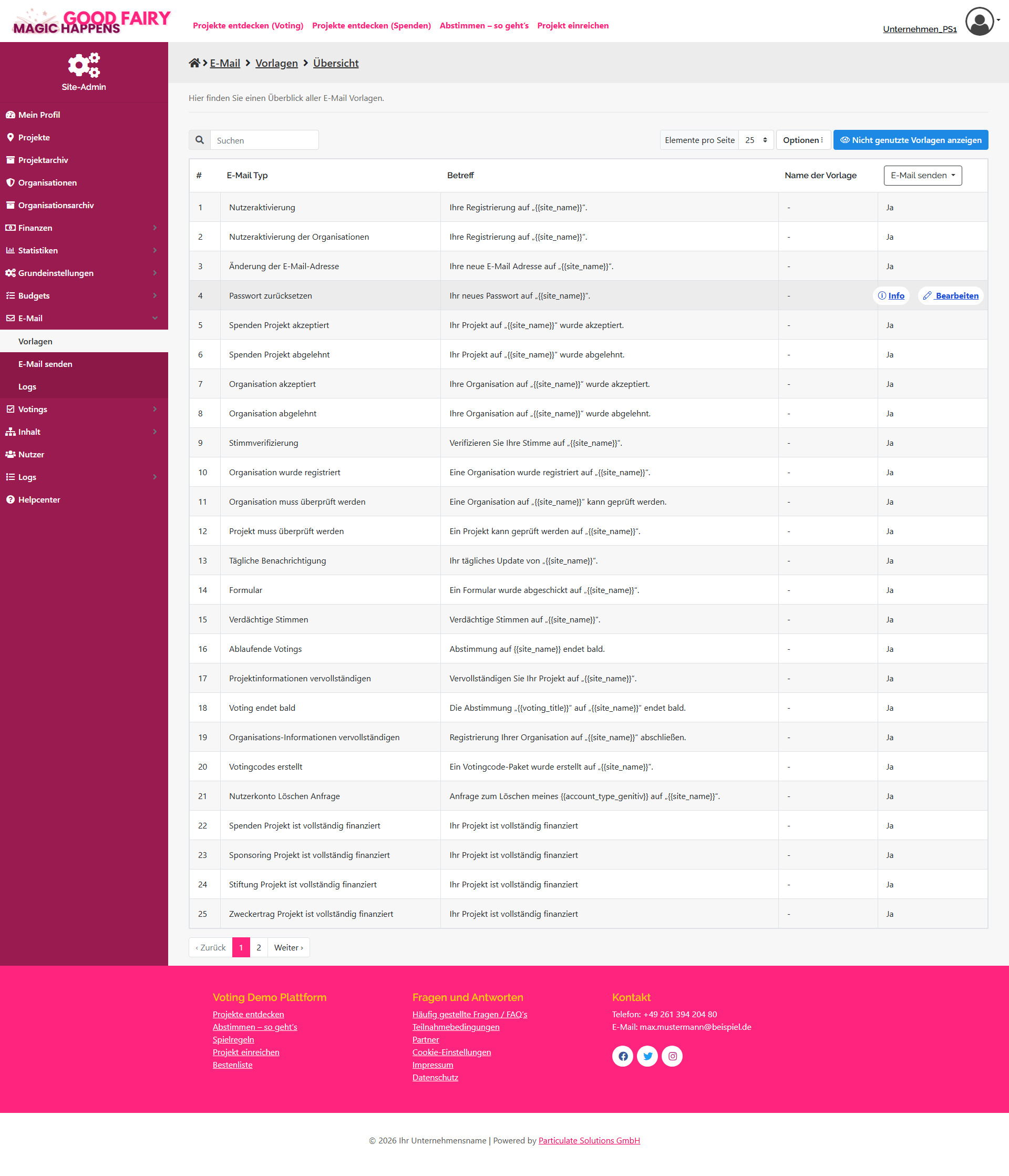1009x1176 pixels.
Task: Open Häufig gestellte Fragen / FAQ's link
Action: pyautogui.click(x=470, y=1014)
